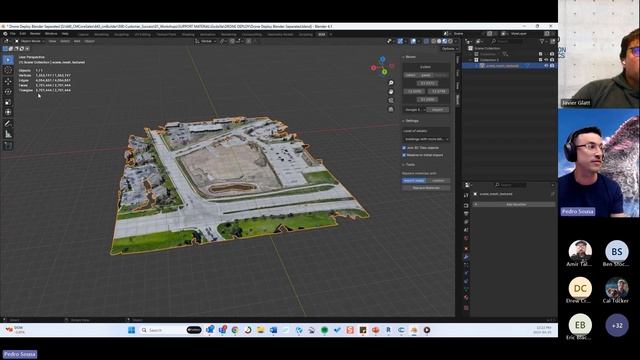Select the Measure tool
The height and width of the screenshot is (360, 640).
(x=8, y=134)
